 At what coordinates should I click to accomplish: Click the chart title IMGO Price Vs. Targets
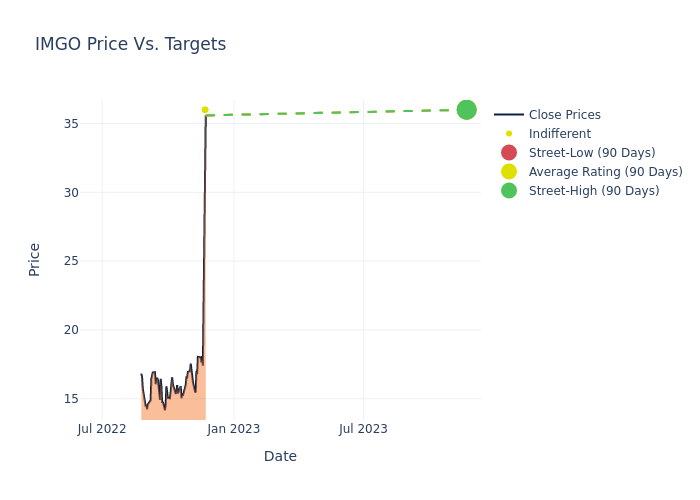click(130, 44)
